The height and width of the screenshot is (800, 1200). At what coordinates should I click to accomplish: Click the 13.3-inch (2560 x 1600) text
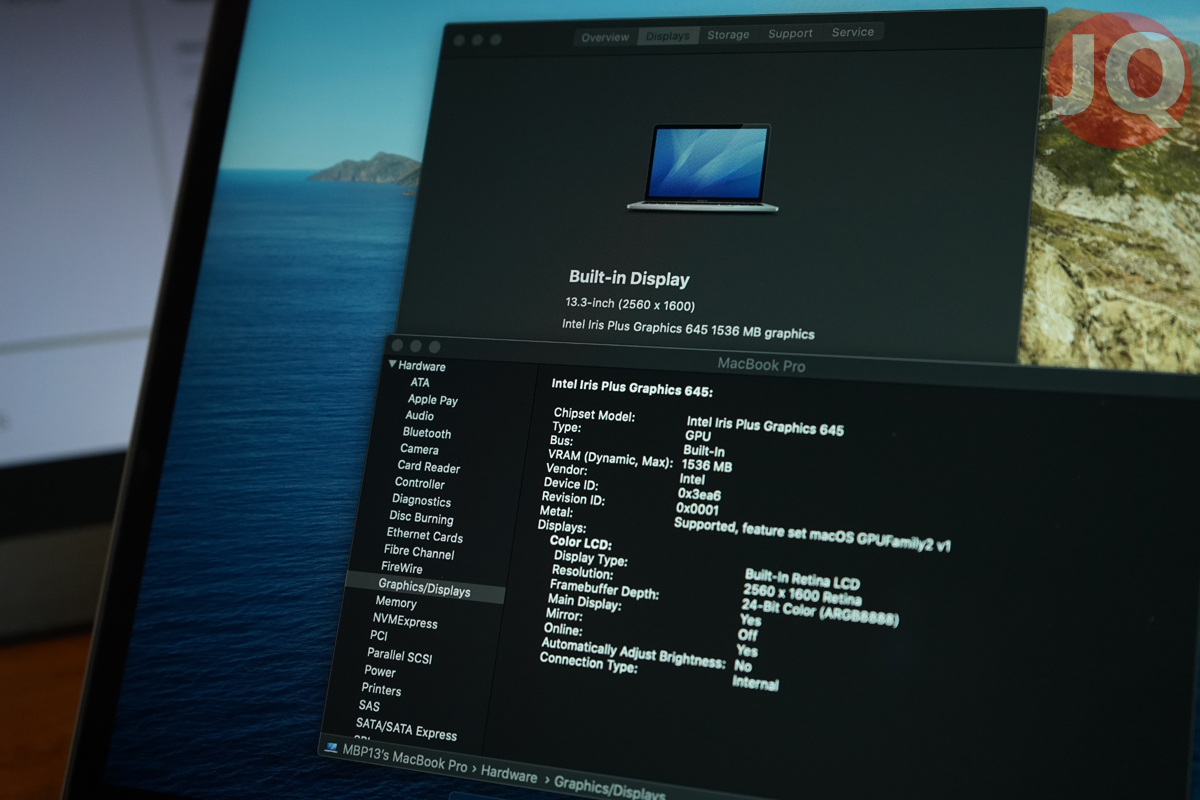pos(630,305)
